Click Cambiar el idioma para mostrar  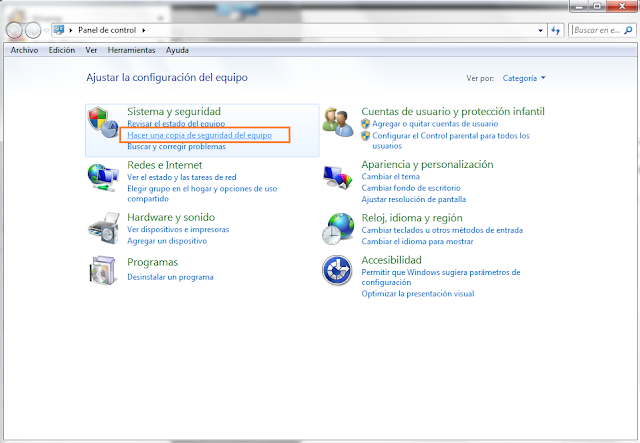click(x=417, y=241)
